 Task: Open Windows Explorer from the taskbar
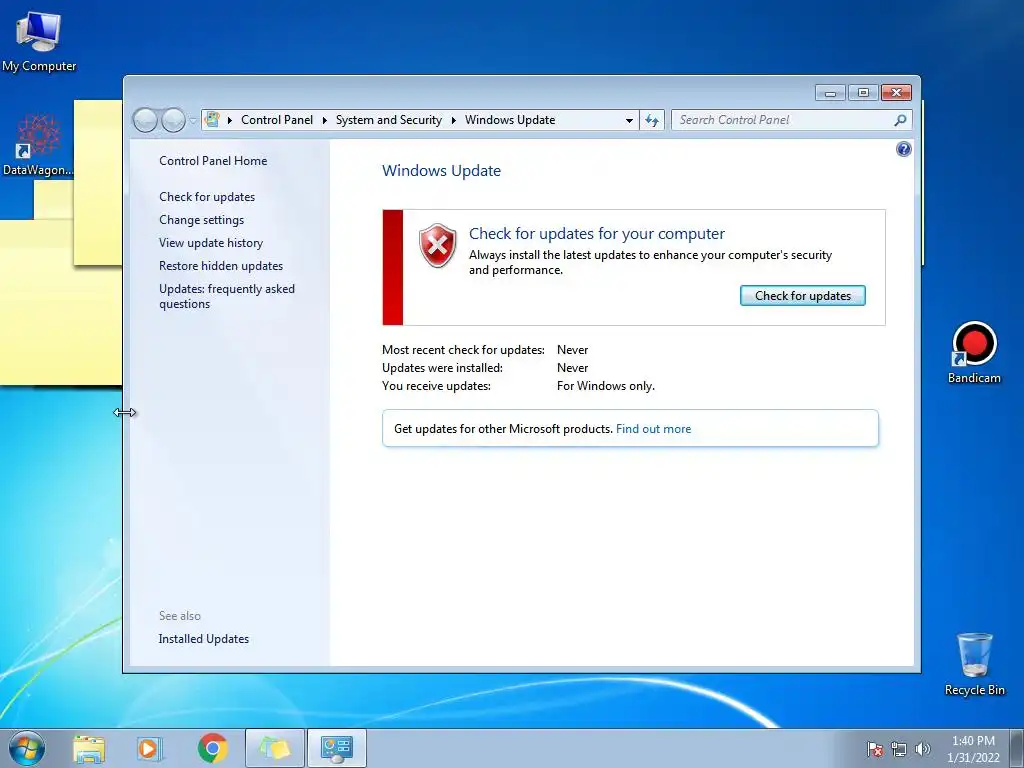pyautogui.click(x=89, y=748)
